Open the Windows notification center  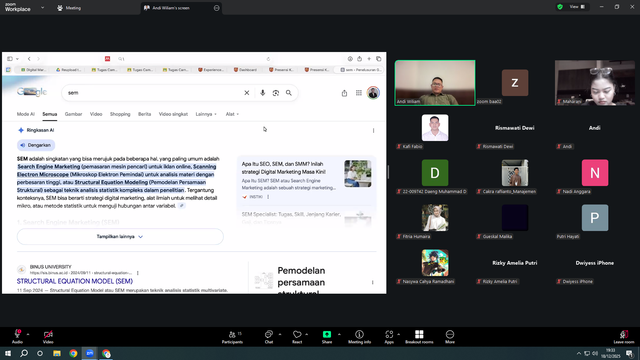point(630,353)
